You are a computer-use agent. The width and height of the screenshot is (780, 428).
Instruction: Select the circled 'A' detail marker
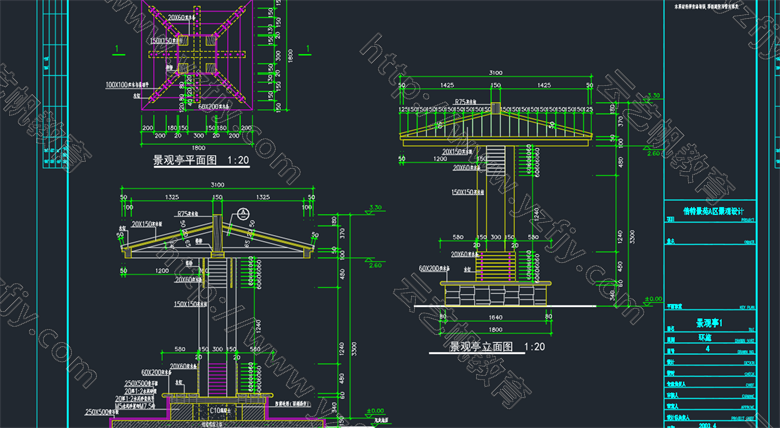(243, 214)
